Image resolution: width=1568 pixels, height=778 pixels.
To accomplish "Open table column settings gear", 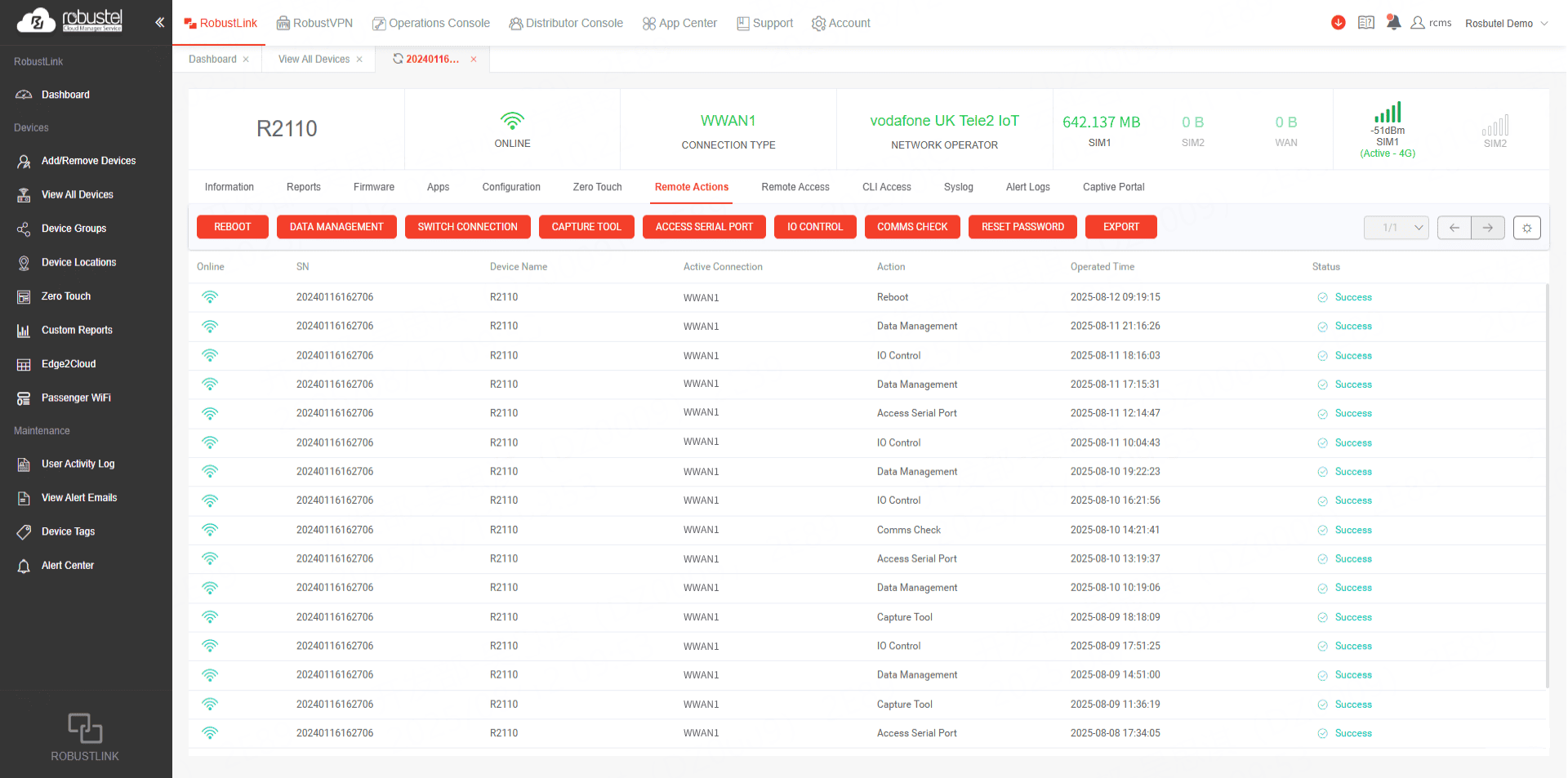I will coord(1526,228).
